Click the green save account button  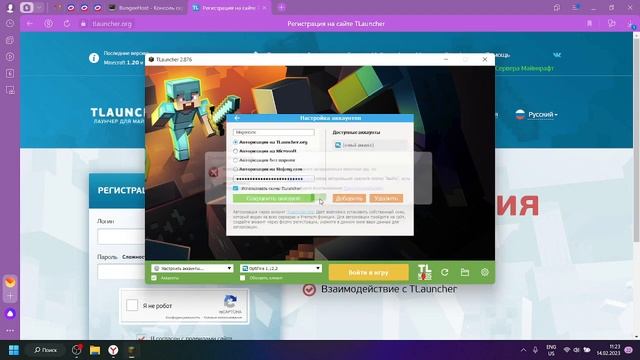(x=273, y=198)
